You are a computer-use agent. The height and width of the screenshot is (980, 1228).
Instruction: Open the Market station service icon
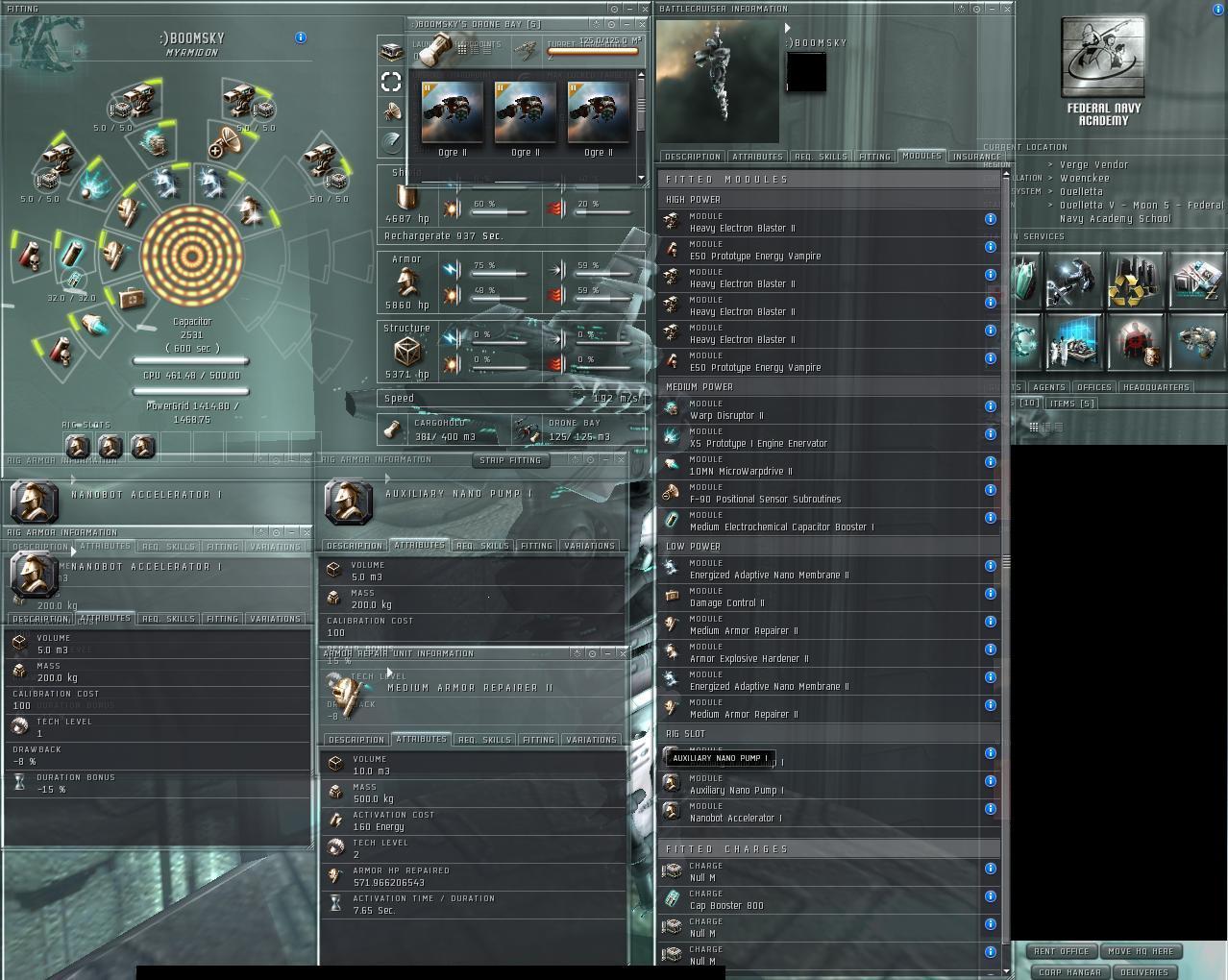(1197, 280)
